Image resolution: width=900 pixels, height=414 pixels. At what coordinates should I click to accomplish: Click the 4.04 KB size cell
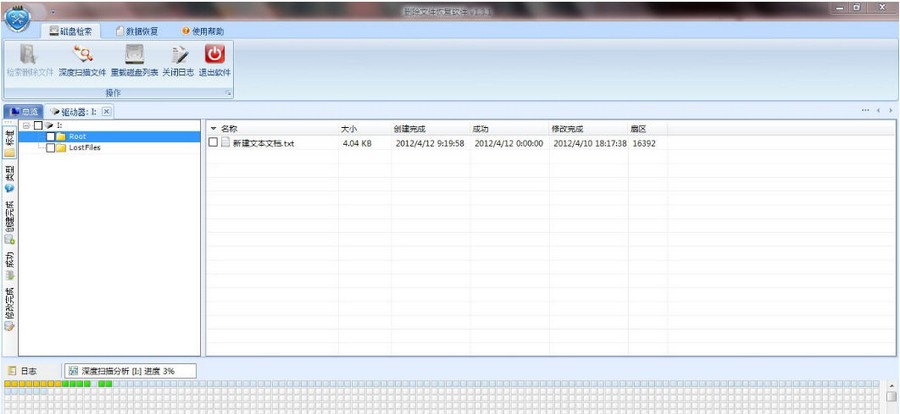tap(357, 143)
